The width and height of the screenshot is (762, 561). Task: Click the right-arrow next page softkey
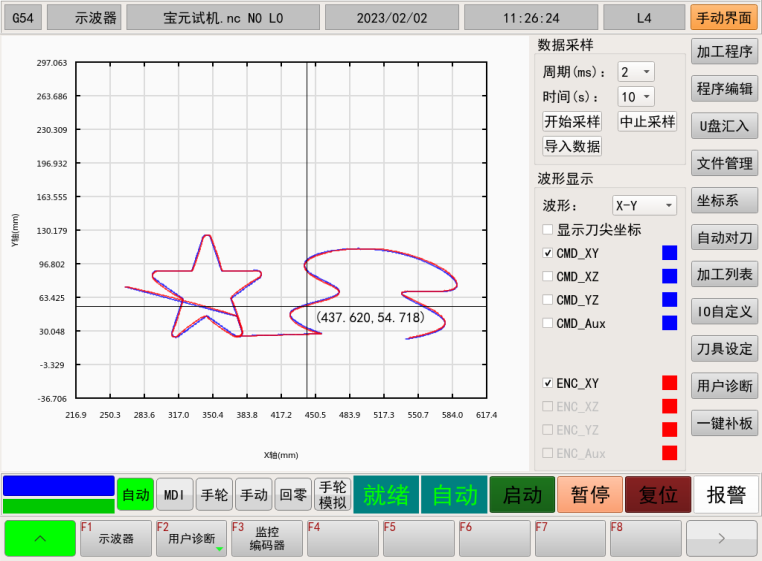click(x=721, y=538)
